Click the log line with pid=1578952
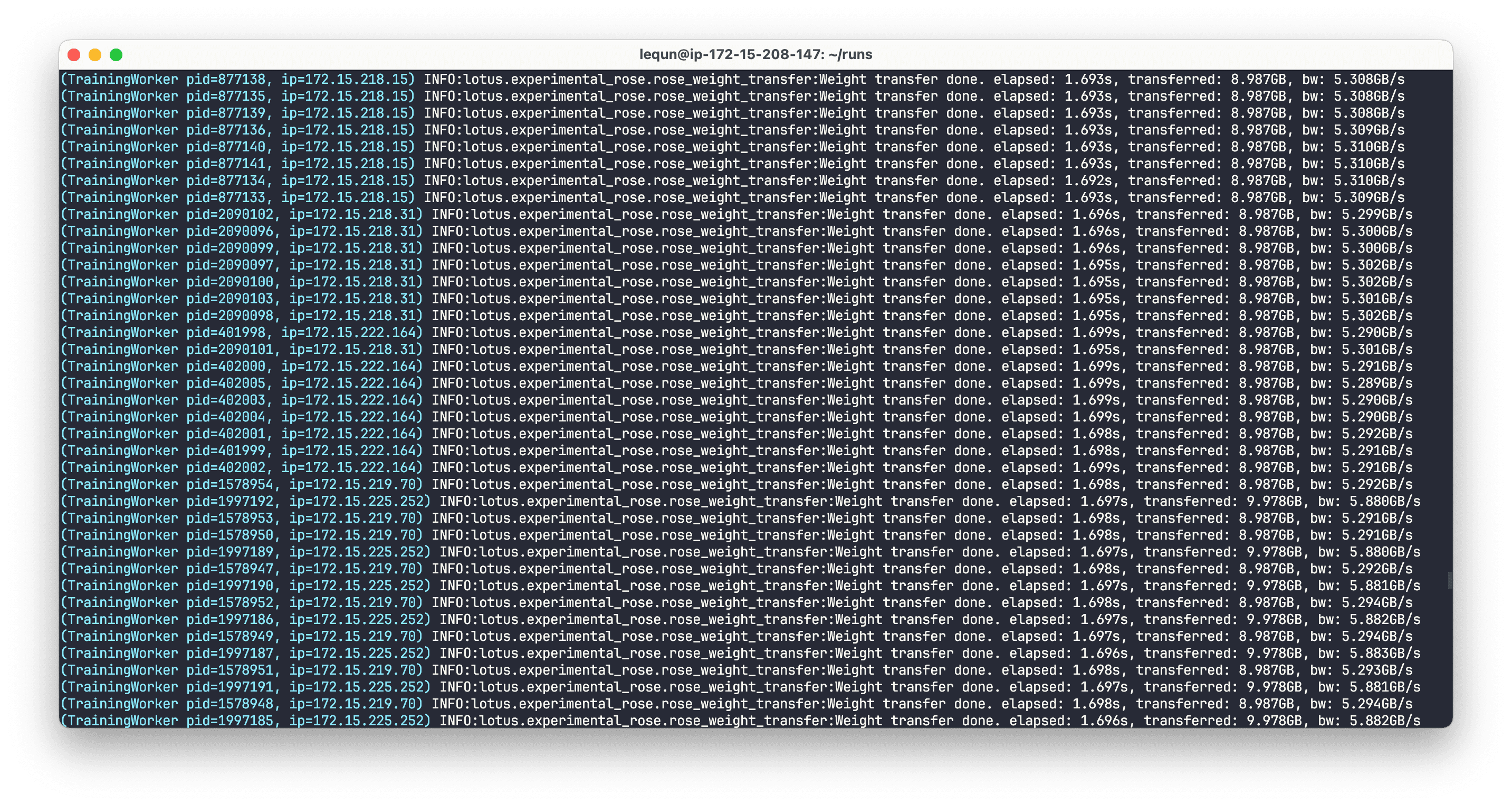 (736, 603)
